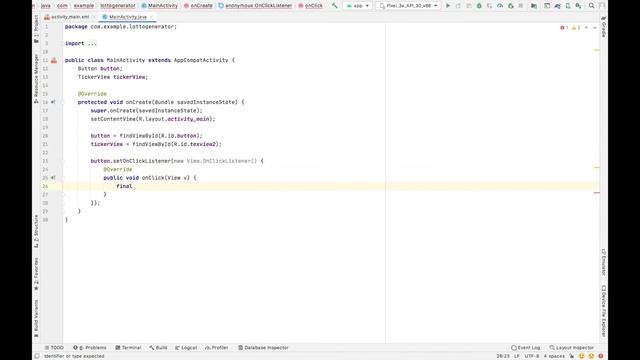Image resolution: width=640 pixels, height=360 pixels.
Task: Click the red notification icon in status bar
Action: [601, 356]
